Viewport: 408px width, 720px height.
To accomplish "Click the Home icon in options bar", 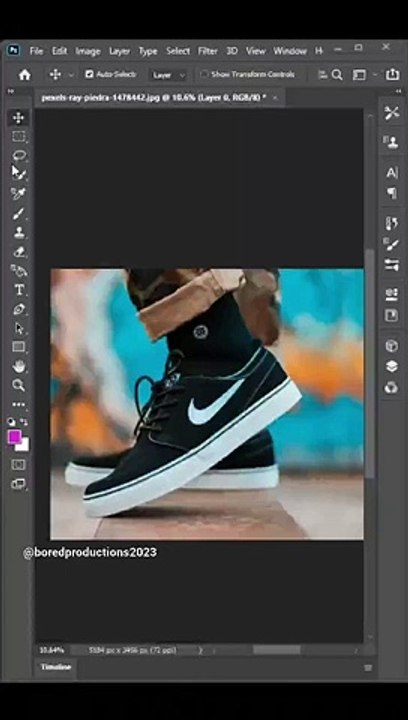I will tap(24, 75).
